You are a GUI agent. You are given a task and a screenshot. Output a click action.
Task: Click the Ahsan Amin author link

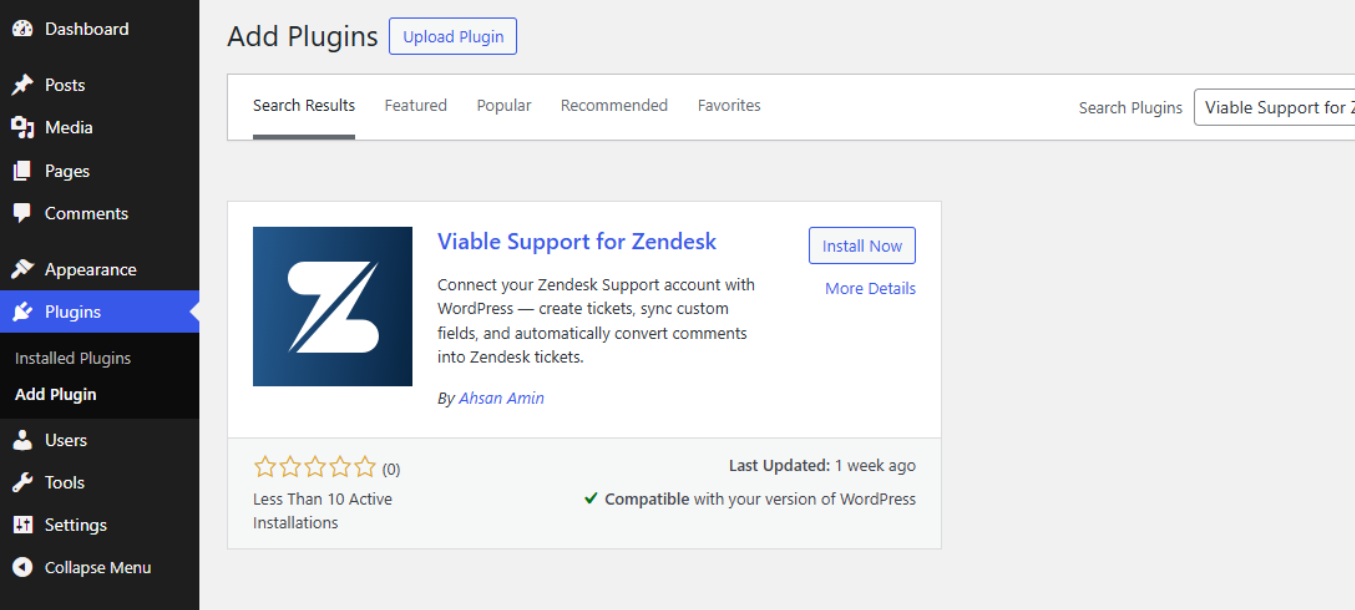pos(501,398)
